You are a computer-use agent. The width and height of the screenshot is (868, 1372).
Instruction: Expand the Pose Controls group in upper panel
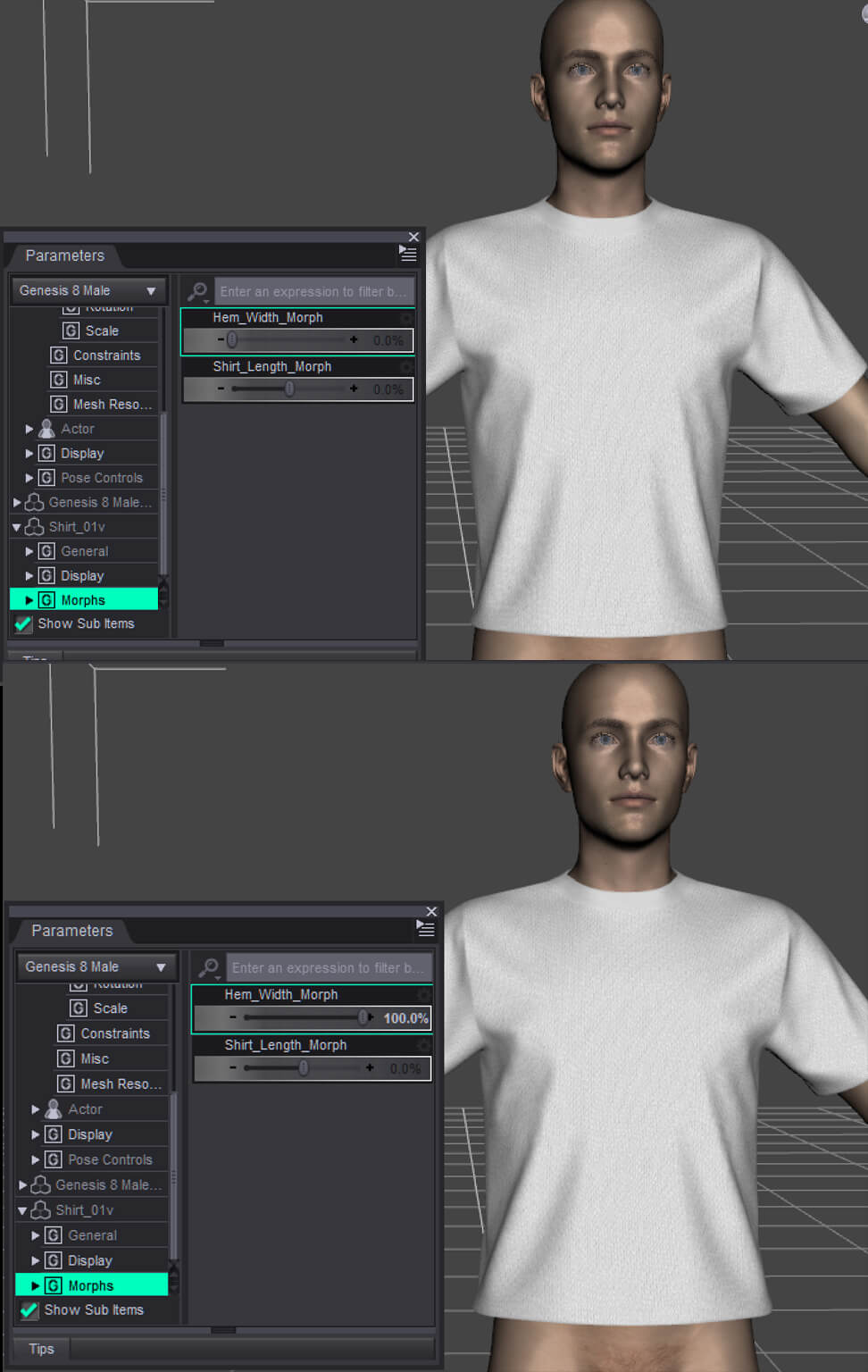point(29,478)
